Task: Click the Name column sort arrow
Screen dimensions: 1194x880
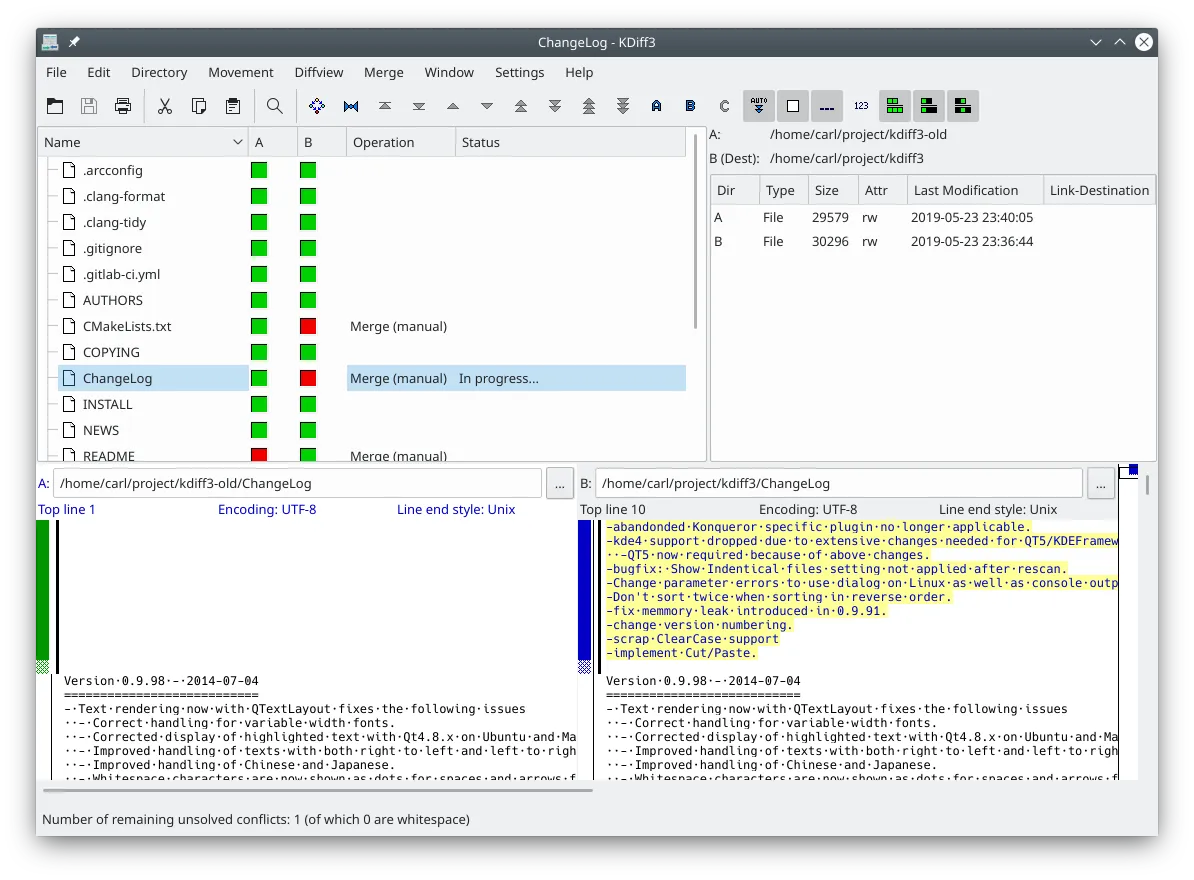Action: pyautogui.click(x=235, y=142)
